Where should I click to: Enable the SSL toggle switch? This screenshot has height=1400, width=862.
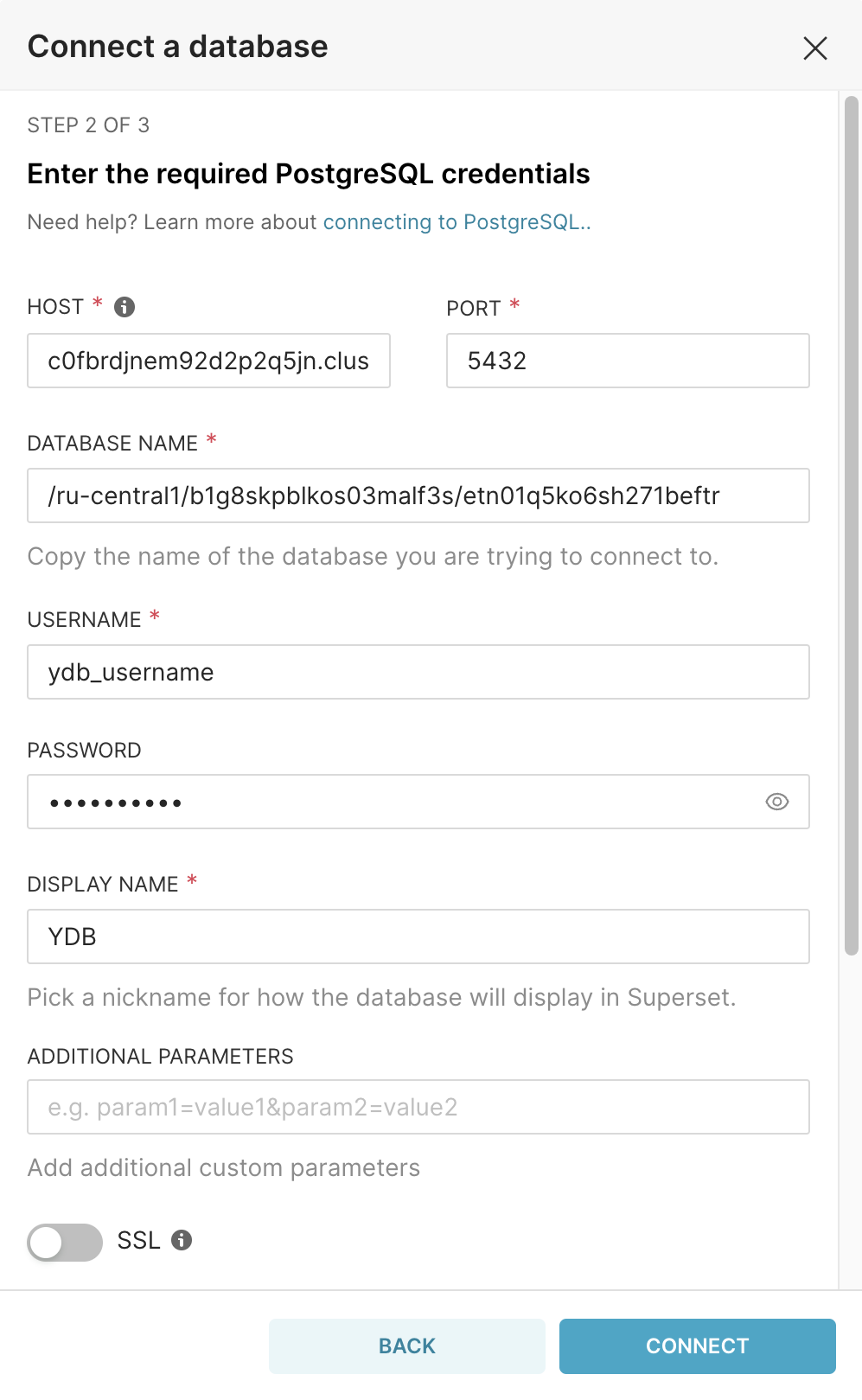tap(65, 1242)
